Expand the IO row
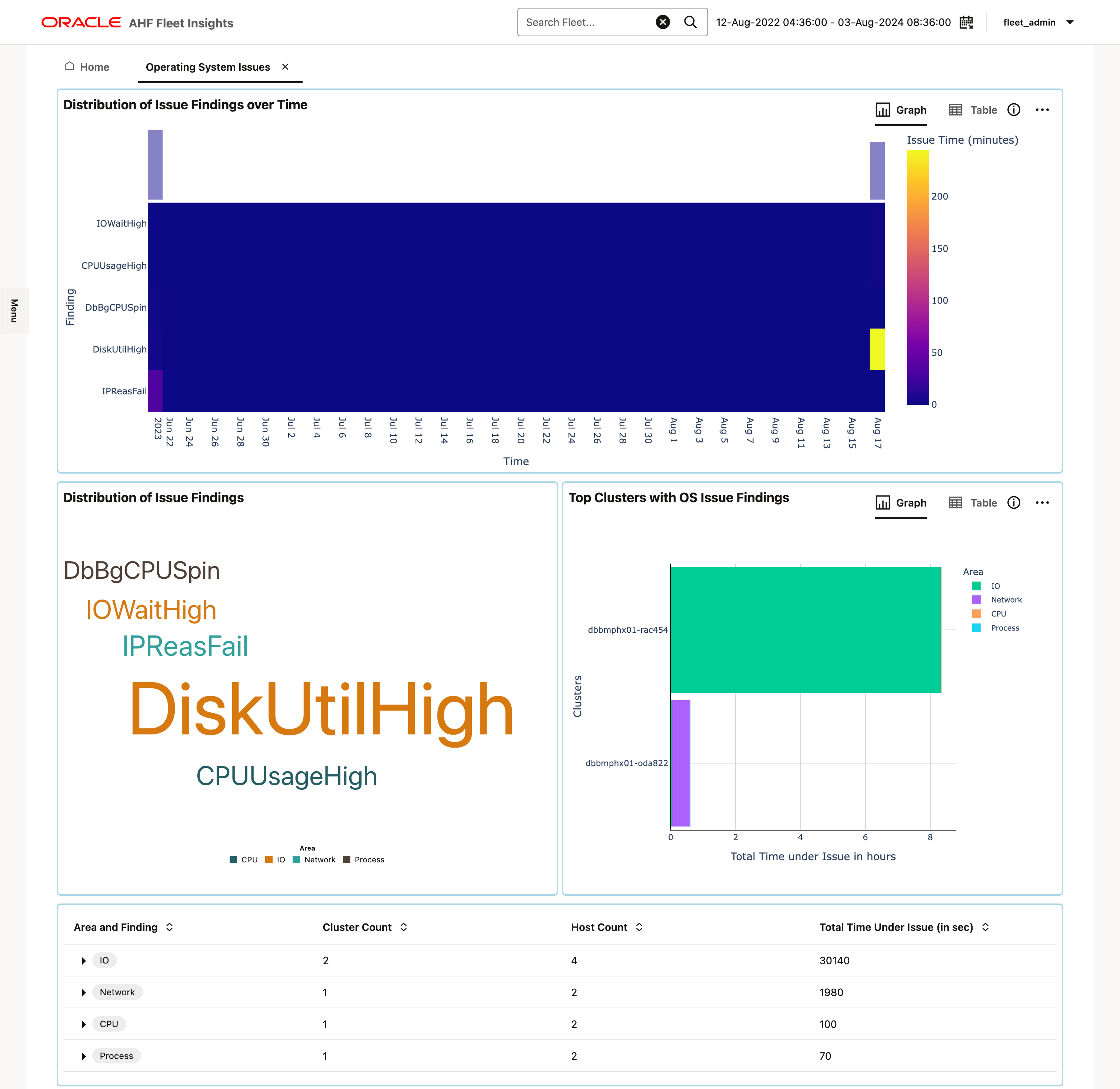 [83, 960]
